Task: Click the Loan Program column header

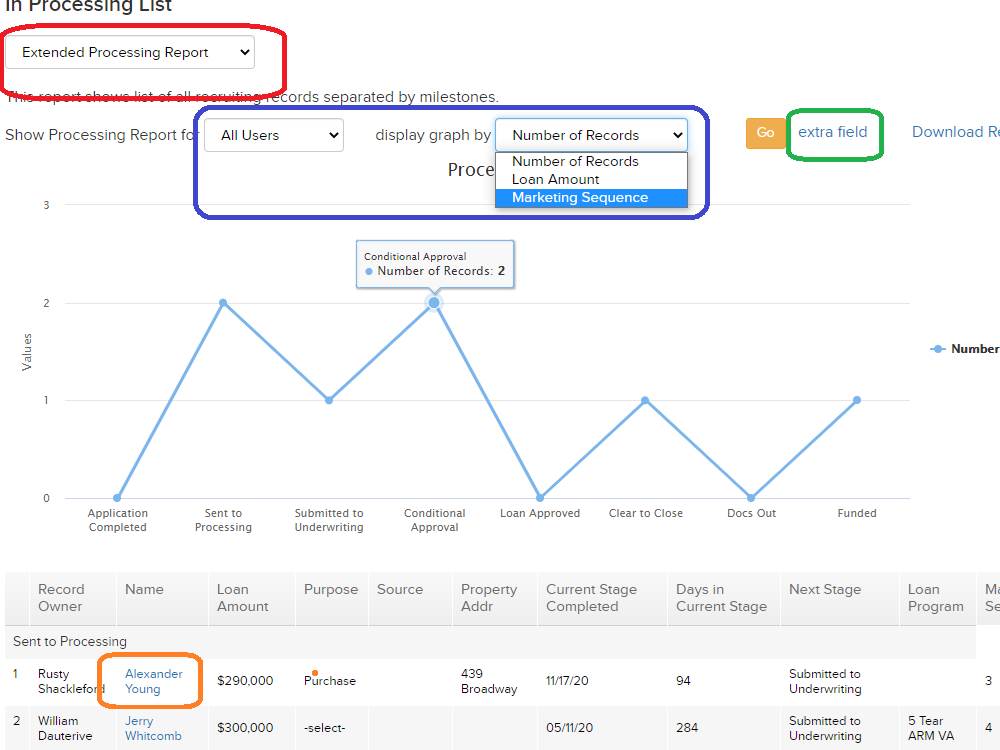Action: (936, 598)
